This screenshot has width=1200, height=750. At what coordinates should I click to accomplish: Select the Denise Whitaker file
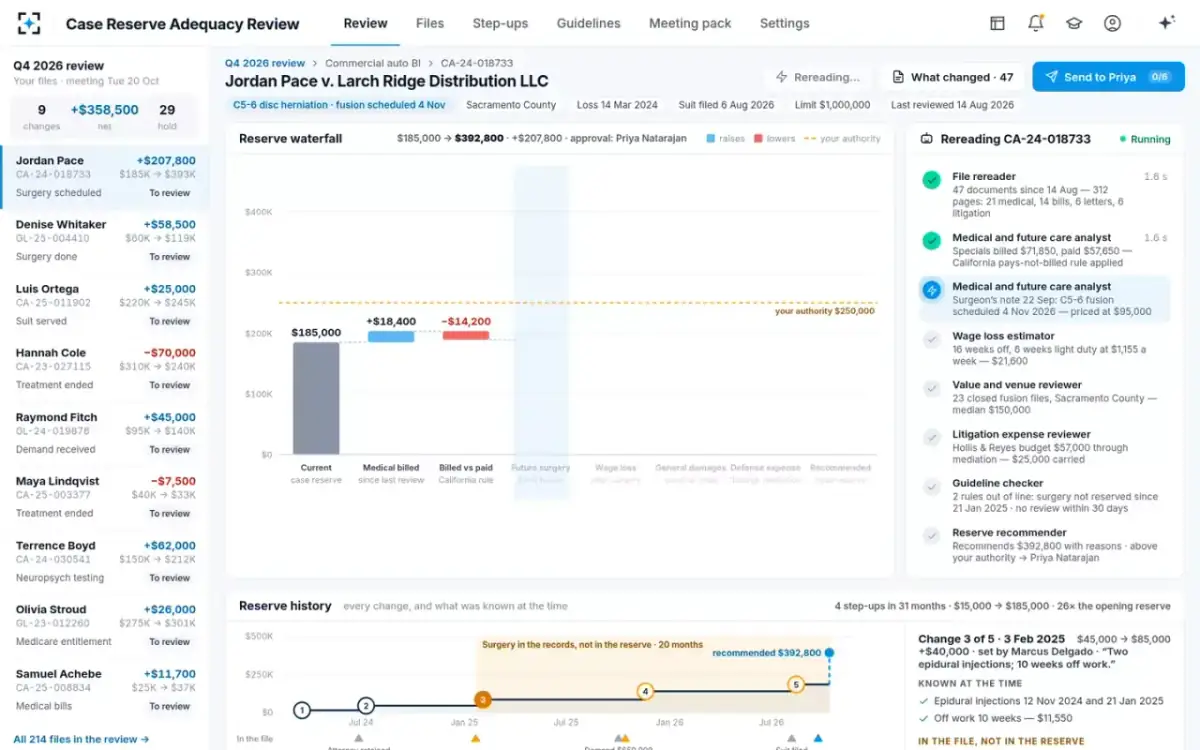[105, 240]
